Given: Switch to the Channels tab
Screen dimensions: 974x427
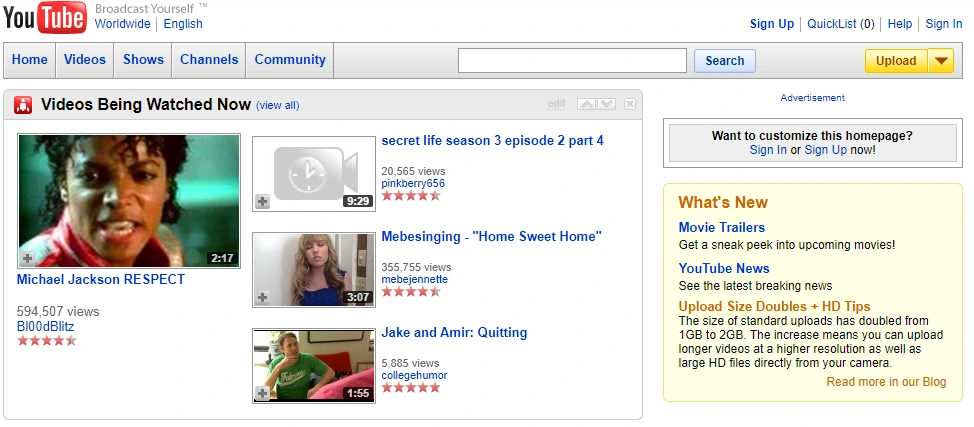Looking at the screenshot, I should click(x=209, y=60).
